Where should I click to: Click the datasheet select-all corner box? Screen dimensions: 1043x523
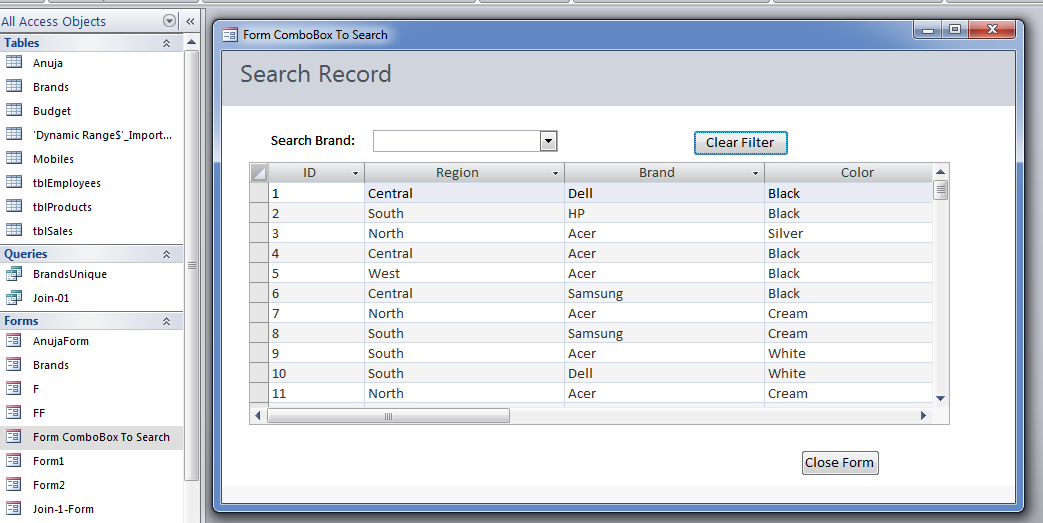258,173
